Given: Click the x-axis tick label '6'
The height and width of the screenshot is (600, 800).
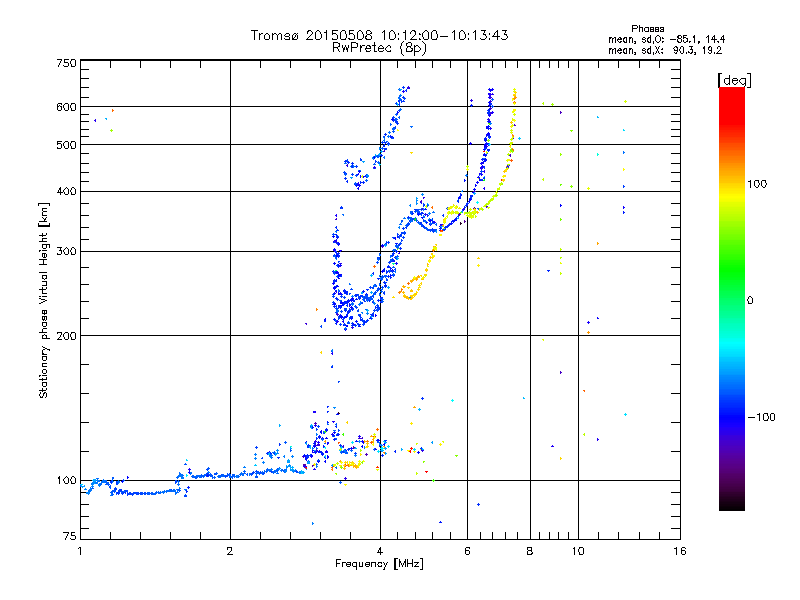Looking at the screenshot, I should 467,551.
